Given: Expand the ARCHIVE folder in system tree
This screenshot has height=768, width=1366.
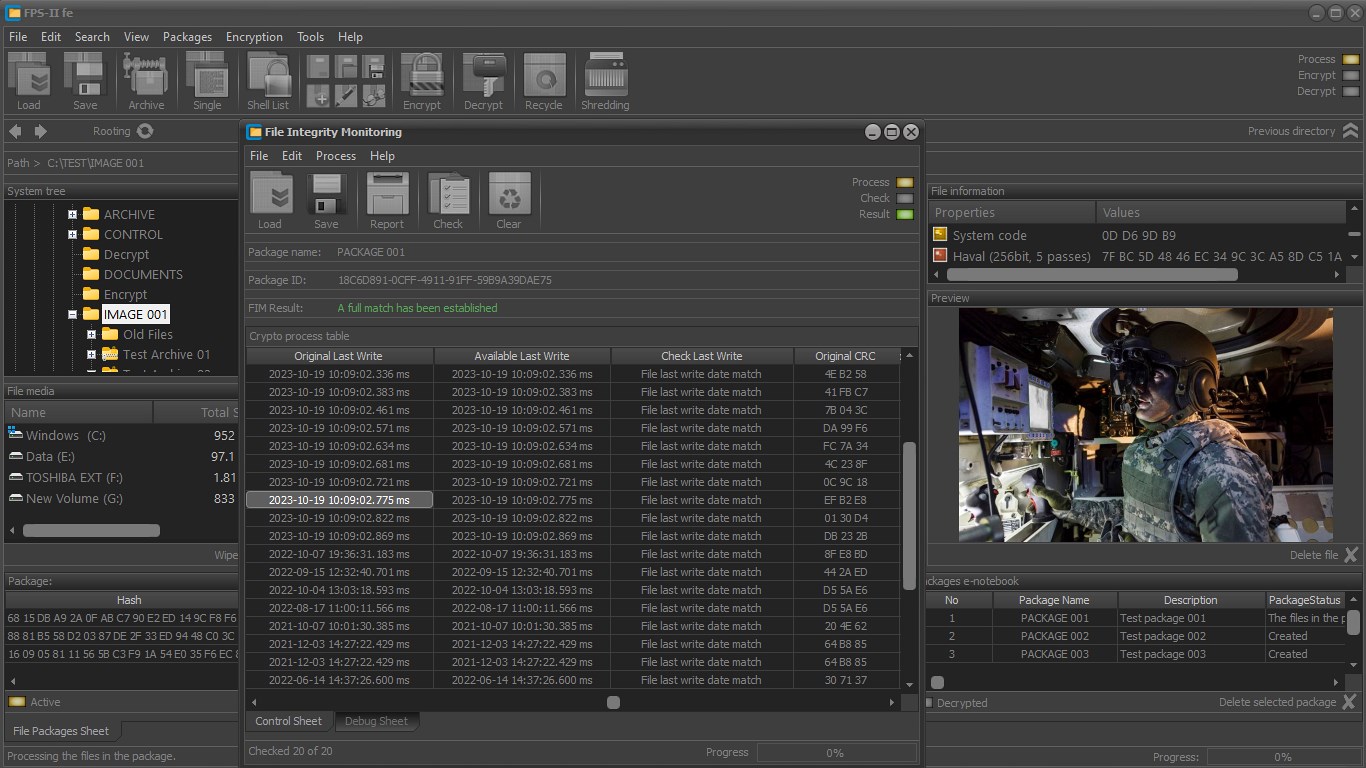Looking at the screenshot, I should (72, 214).
